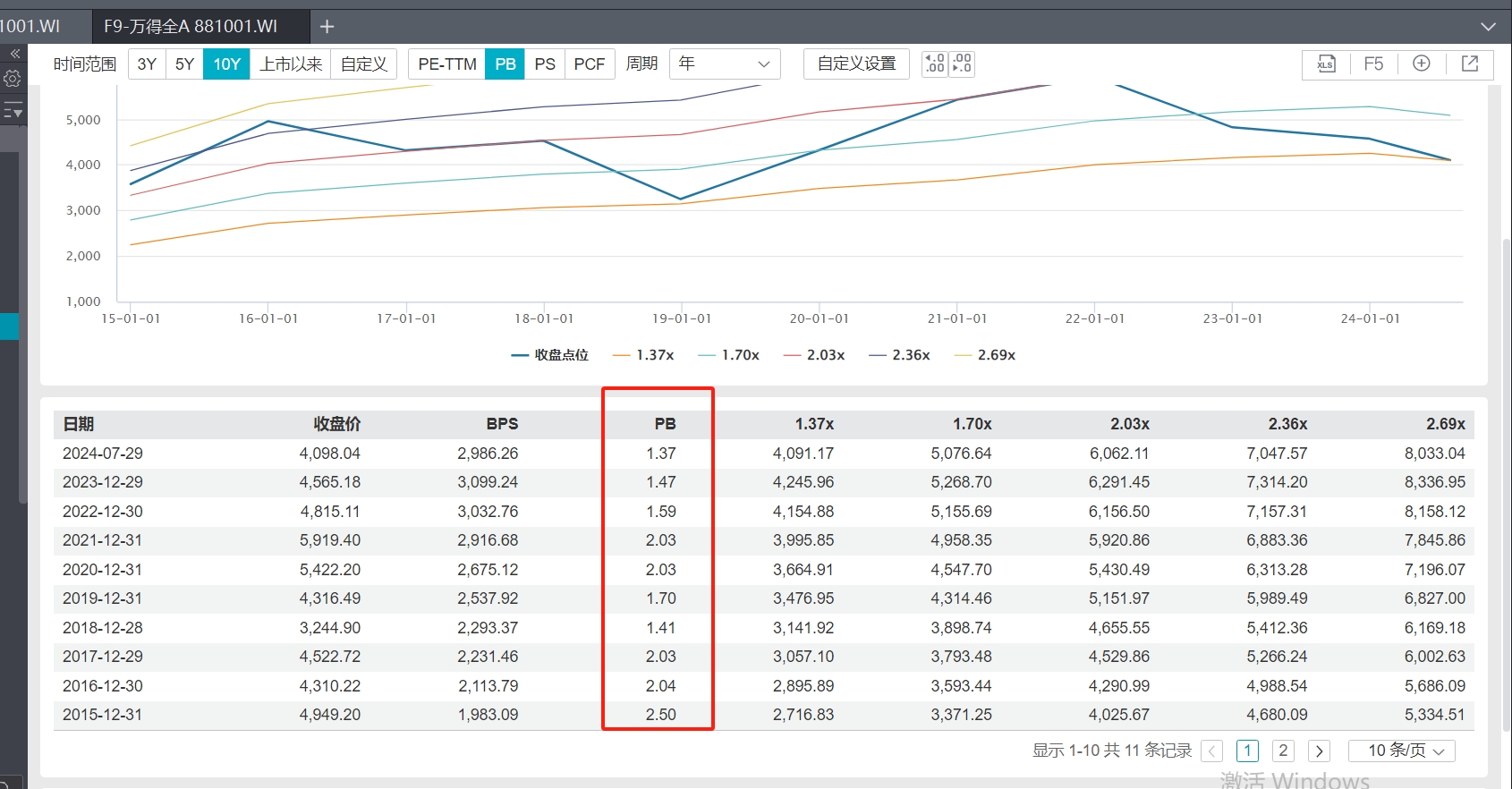
Task: Sort table by BPS column header
Action: tap(502, 424)
